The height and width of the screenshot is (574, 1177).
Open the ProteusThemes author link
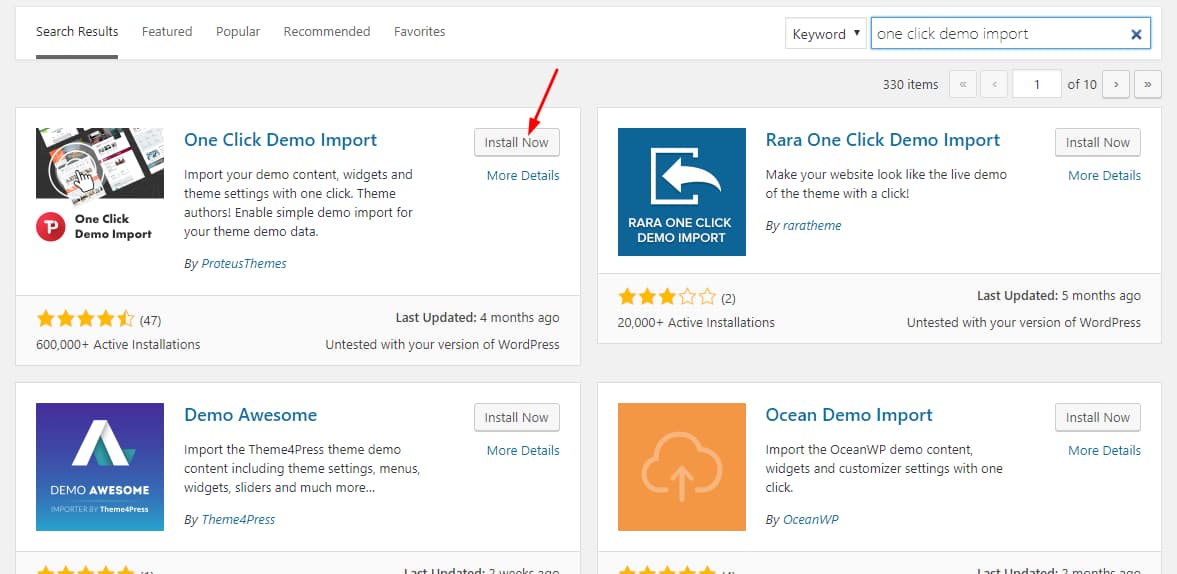(x=244, y=263)
